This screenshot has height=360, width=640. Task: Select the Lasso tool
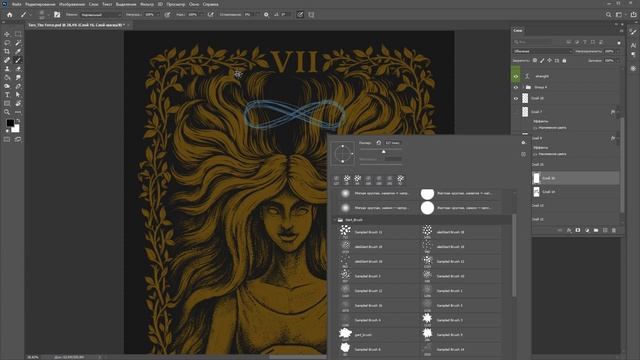click(7, 43)
